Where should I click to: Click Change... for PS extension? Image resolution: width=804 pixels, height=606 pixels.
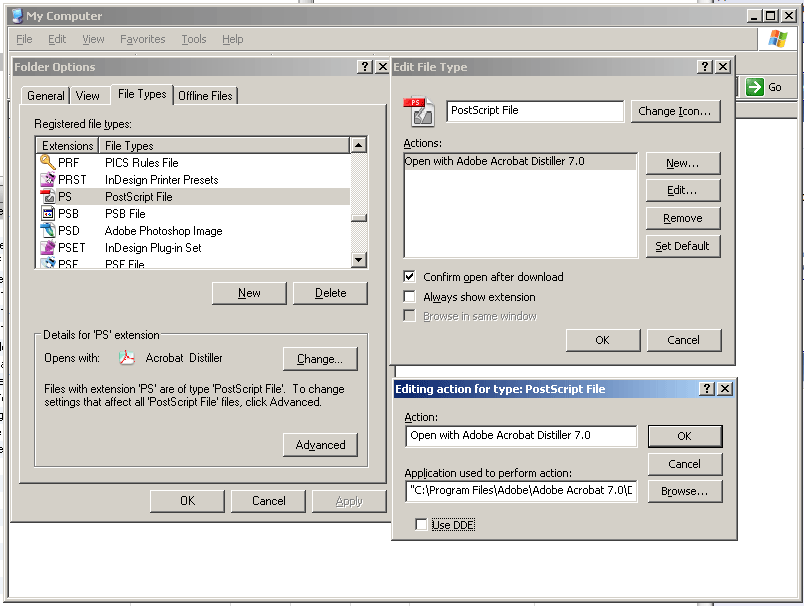(320, 359)
